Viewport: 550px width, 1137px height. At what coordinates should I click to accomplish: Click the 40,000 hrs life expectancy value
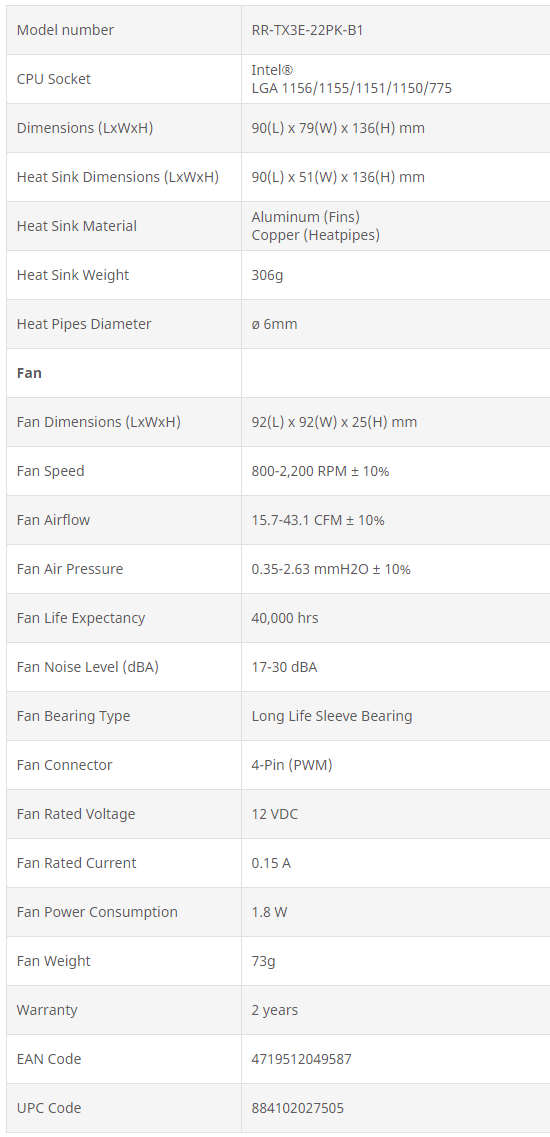[x=285, y=618]
